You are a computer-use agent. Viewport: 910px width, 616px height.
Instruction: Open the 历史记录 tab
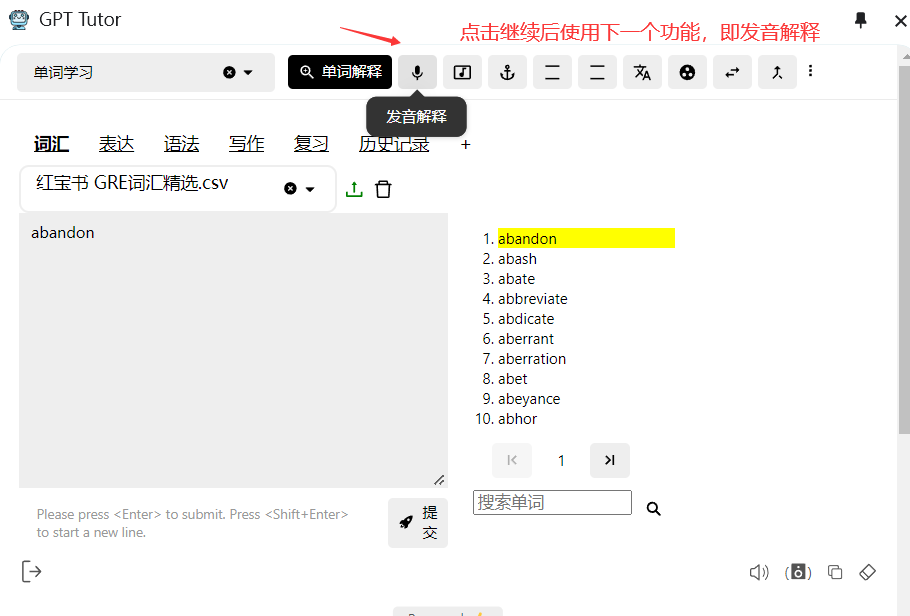pyautogui.click(x=394, y=144)
